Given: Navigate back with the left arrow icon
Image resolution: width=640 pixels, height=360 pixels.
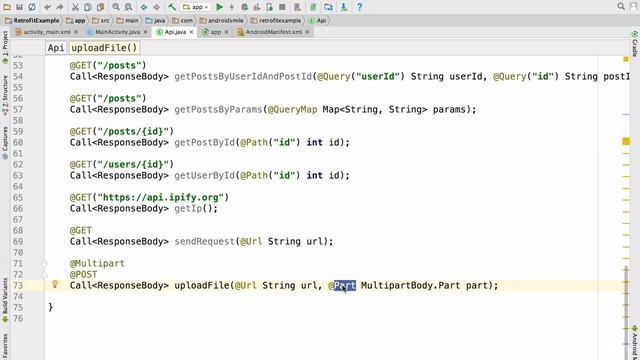Looking at the screenshot, I should coord(144,7).
